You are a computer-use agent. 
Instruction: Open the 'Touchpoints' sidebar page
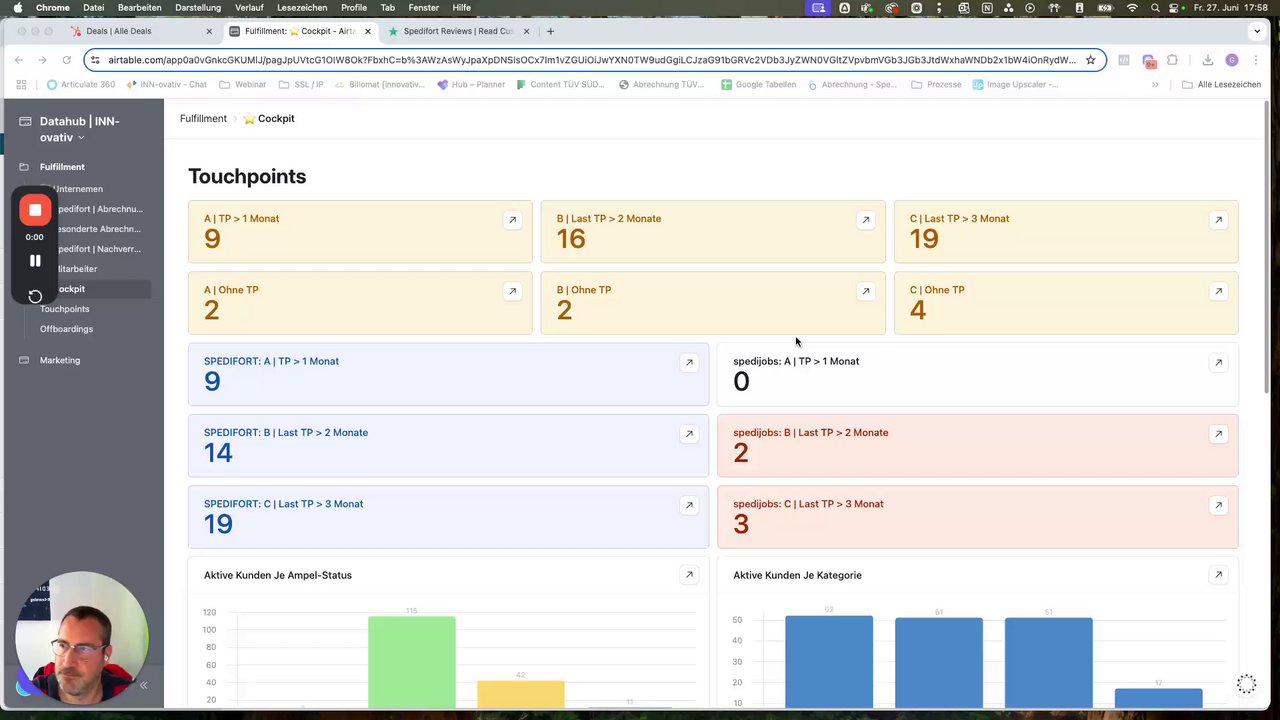tap(64, 309)
